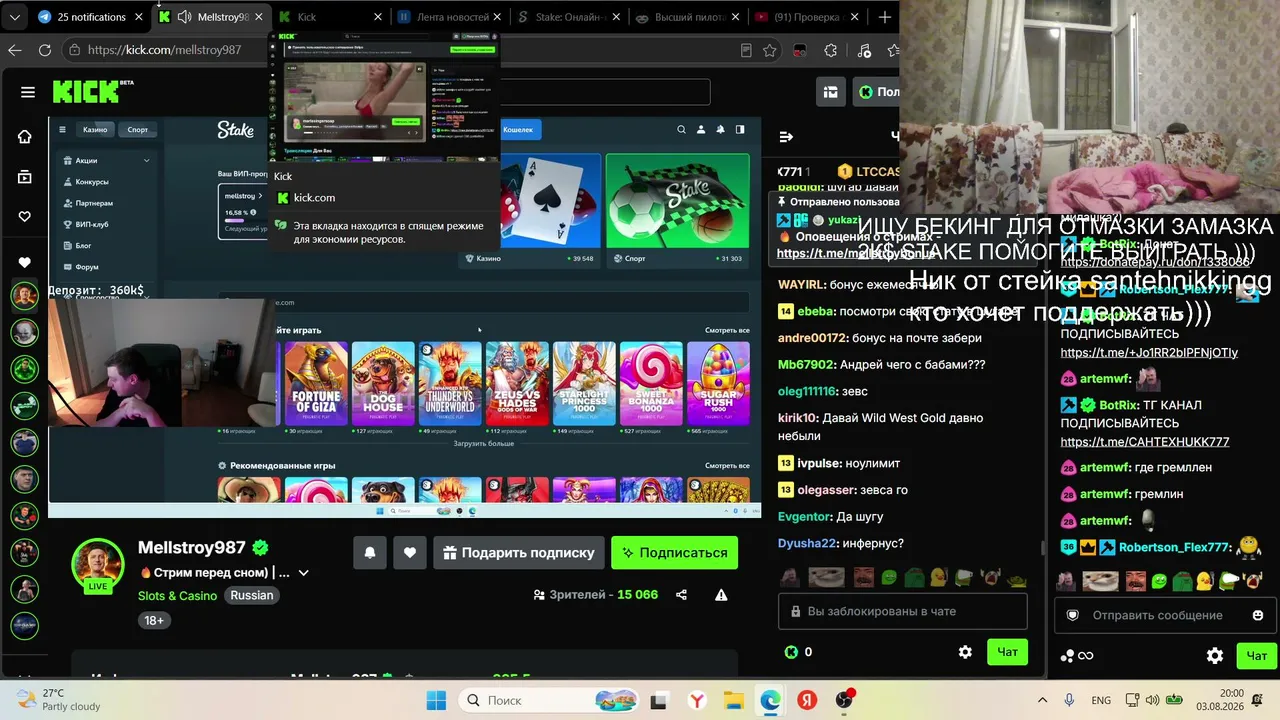Open a new browser tab

(x=885, y=17)
